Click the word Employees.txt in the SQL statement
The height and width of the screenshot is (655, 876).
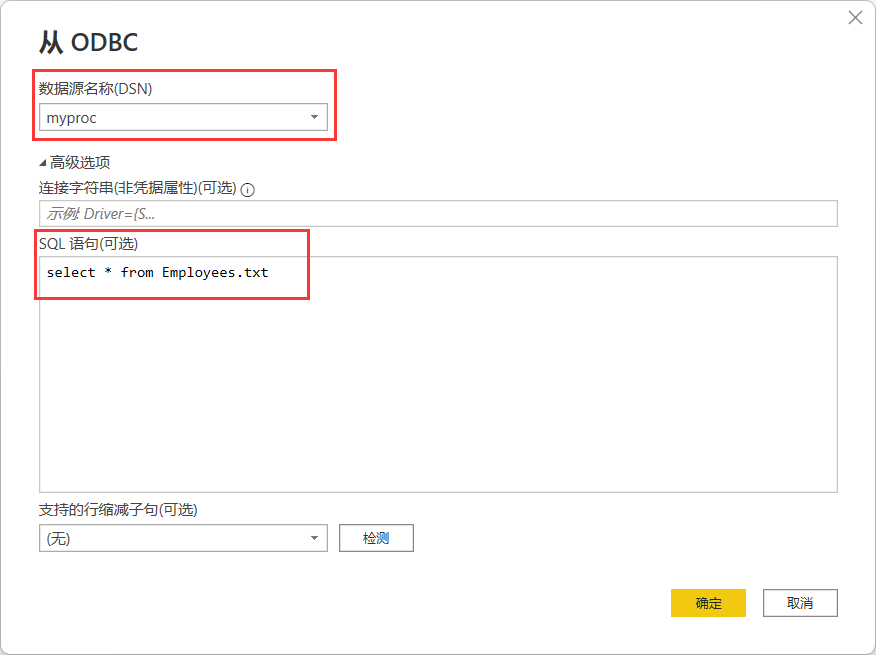pos(215,272)
